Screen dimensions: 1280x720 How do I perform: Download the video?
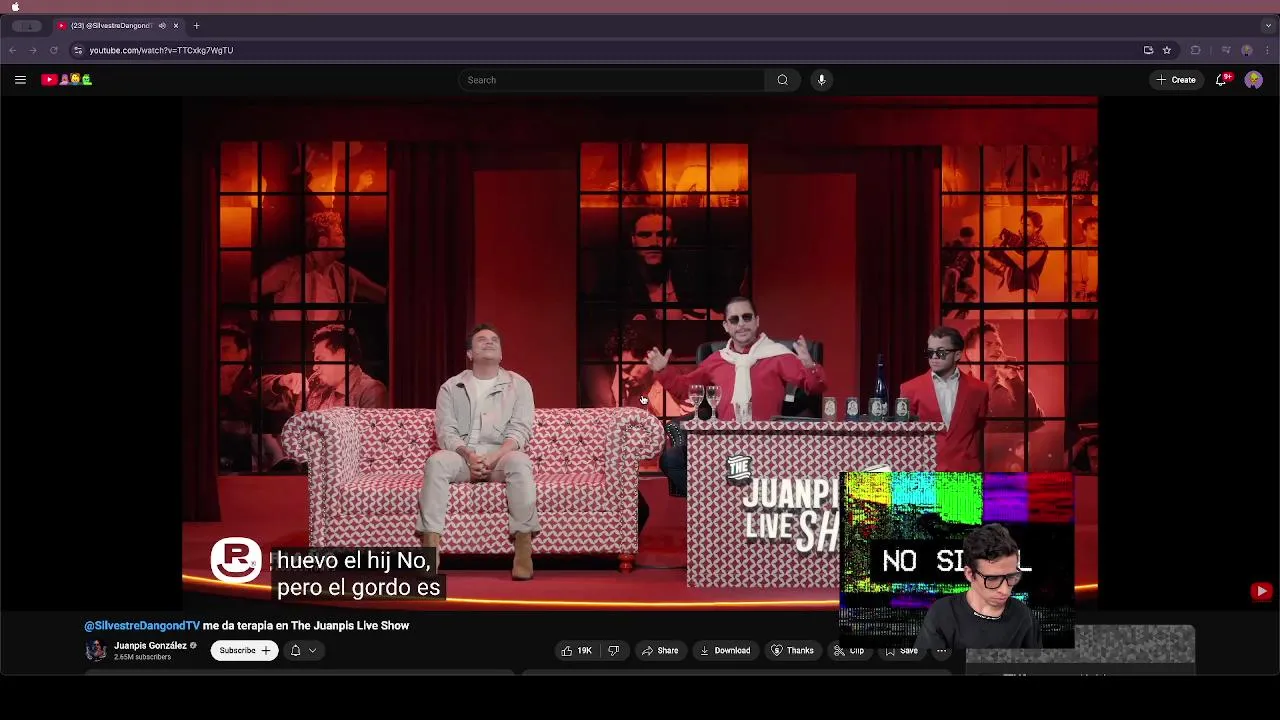[725, 650]
